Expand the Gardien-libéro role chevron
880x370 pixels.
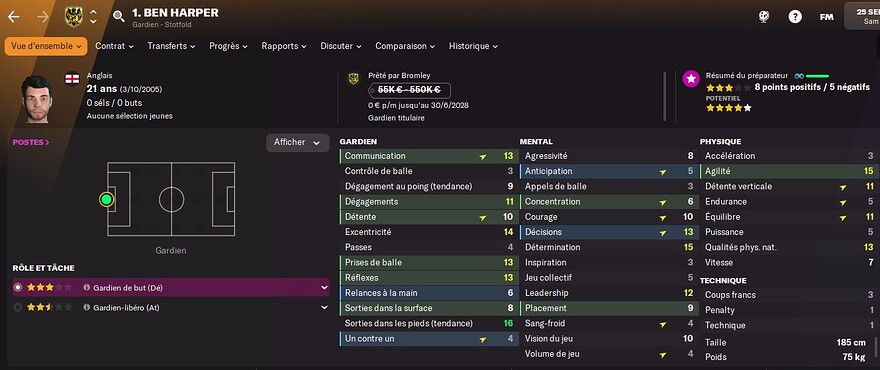click(324, 307)
